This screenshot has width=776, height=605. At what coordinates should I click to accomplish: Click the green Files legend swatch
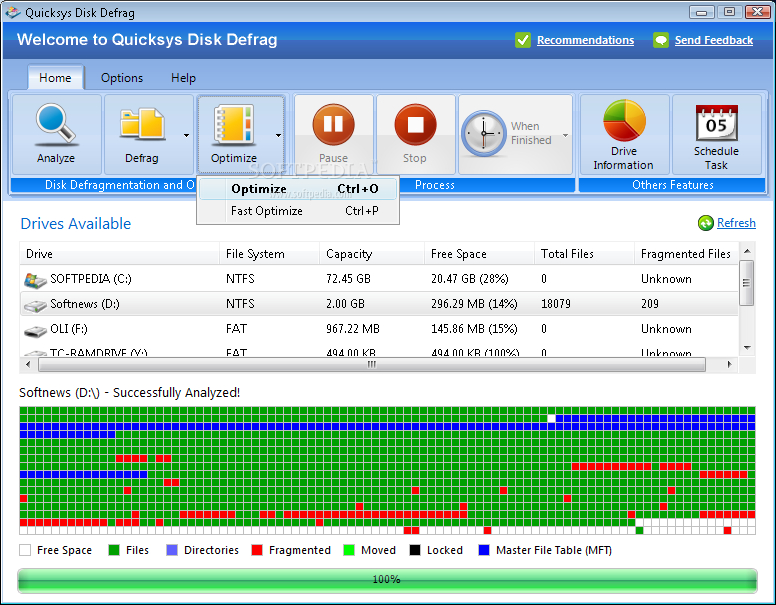click(114, 550)
